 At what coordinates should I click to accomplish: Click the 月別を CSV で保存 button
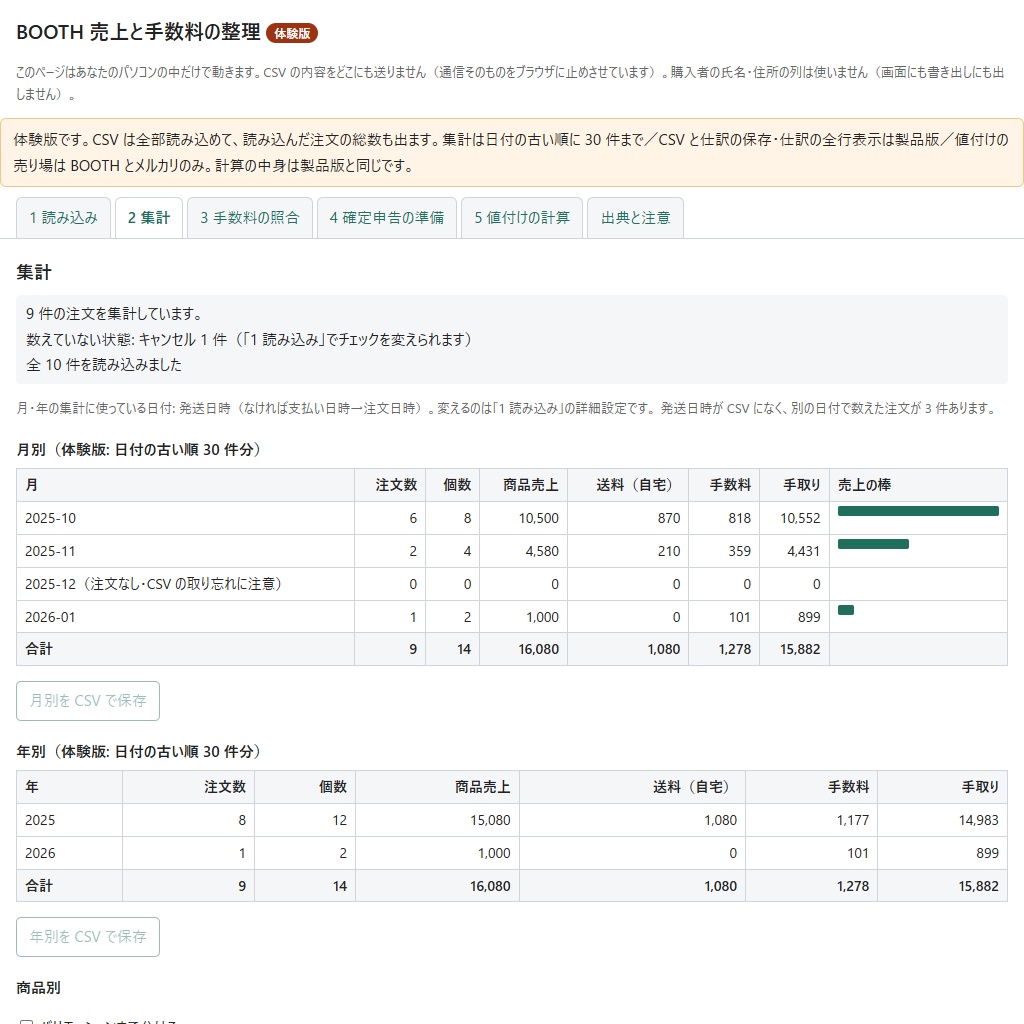(88, 701)
